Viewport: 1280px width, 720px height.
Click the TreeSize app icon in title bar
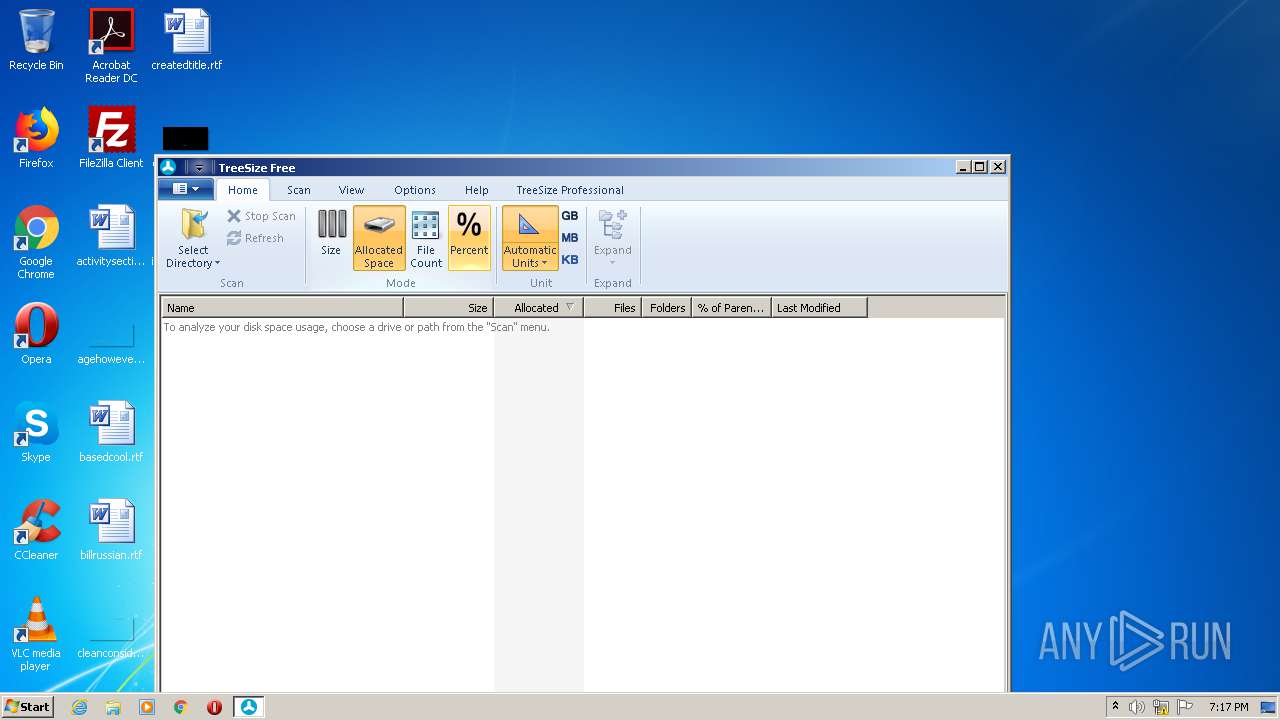[x=168, y=167]
